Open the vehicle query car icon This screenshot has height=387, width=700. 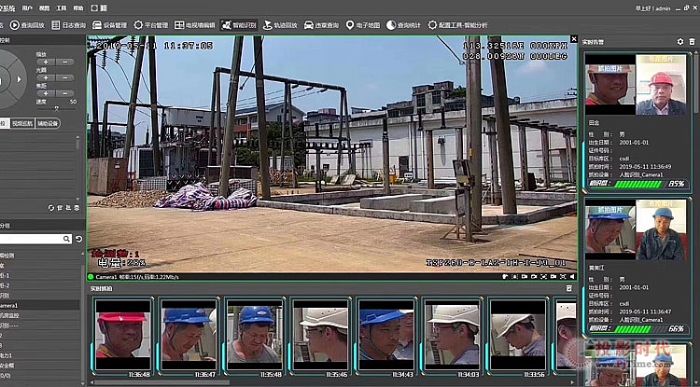click(x=308, y=25)
